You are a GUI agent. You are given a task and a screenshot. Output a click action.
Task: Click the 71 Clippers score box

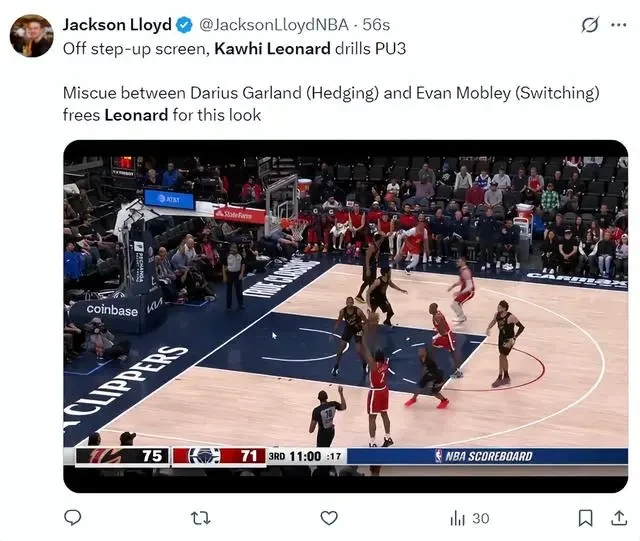[x=218, y=456]
